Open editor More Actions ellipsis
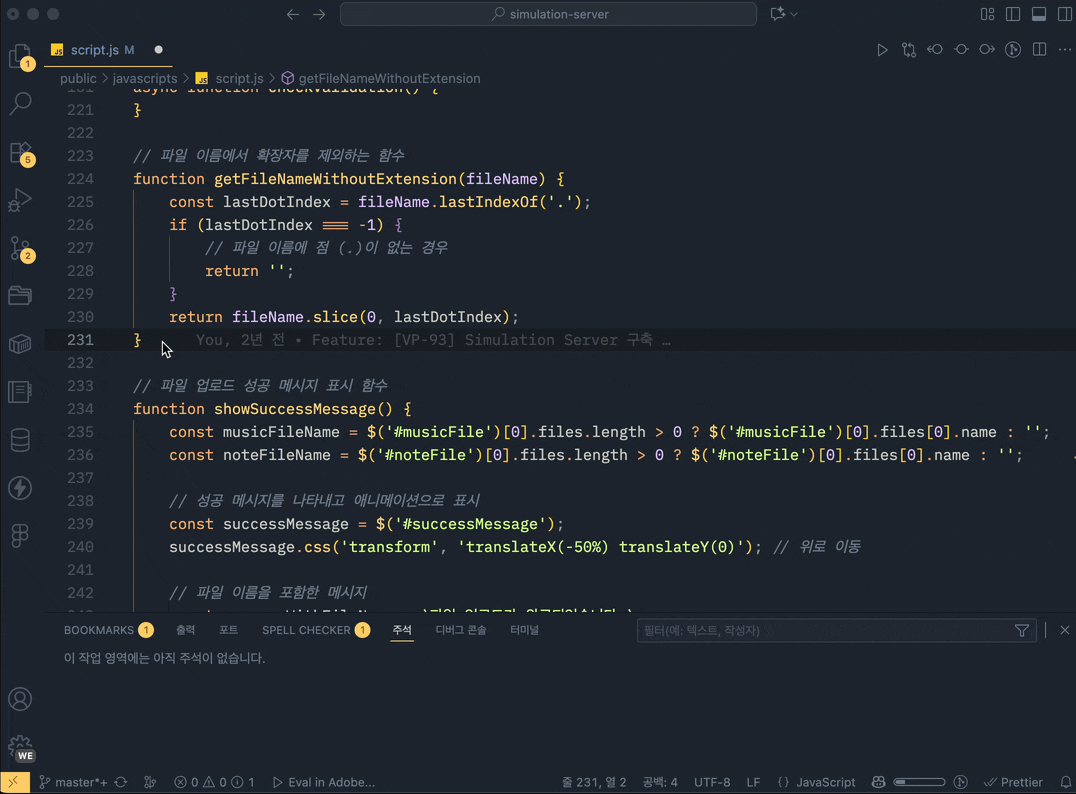 (x=1064, y=49)
